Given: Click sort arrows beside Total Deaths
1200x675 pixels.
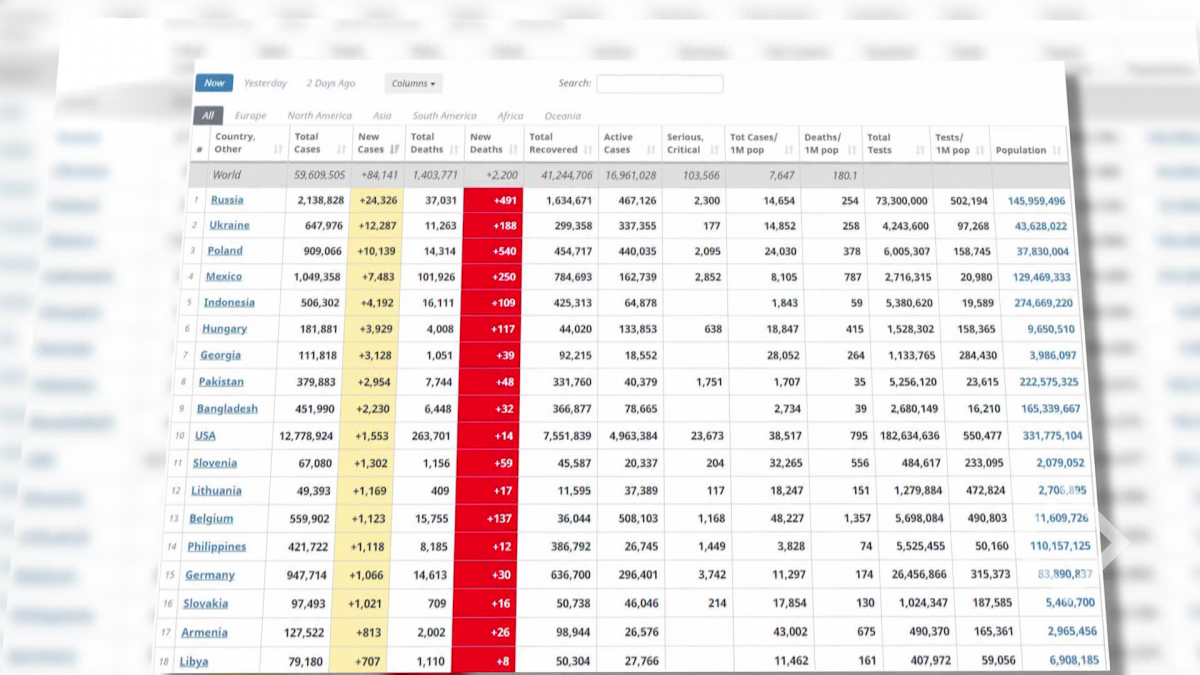Looking at the screenshot, I should pos(453,150).
